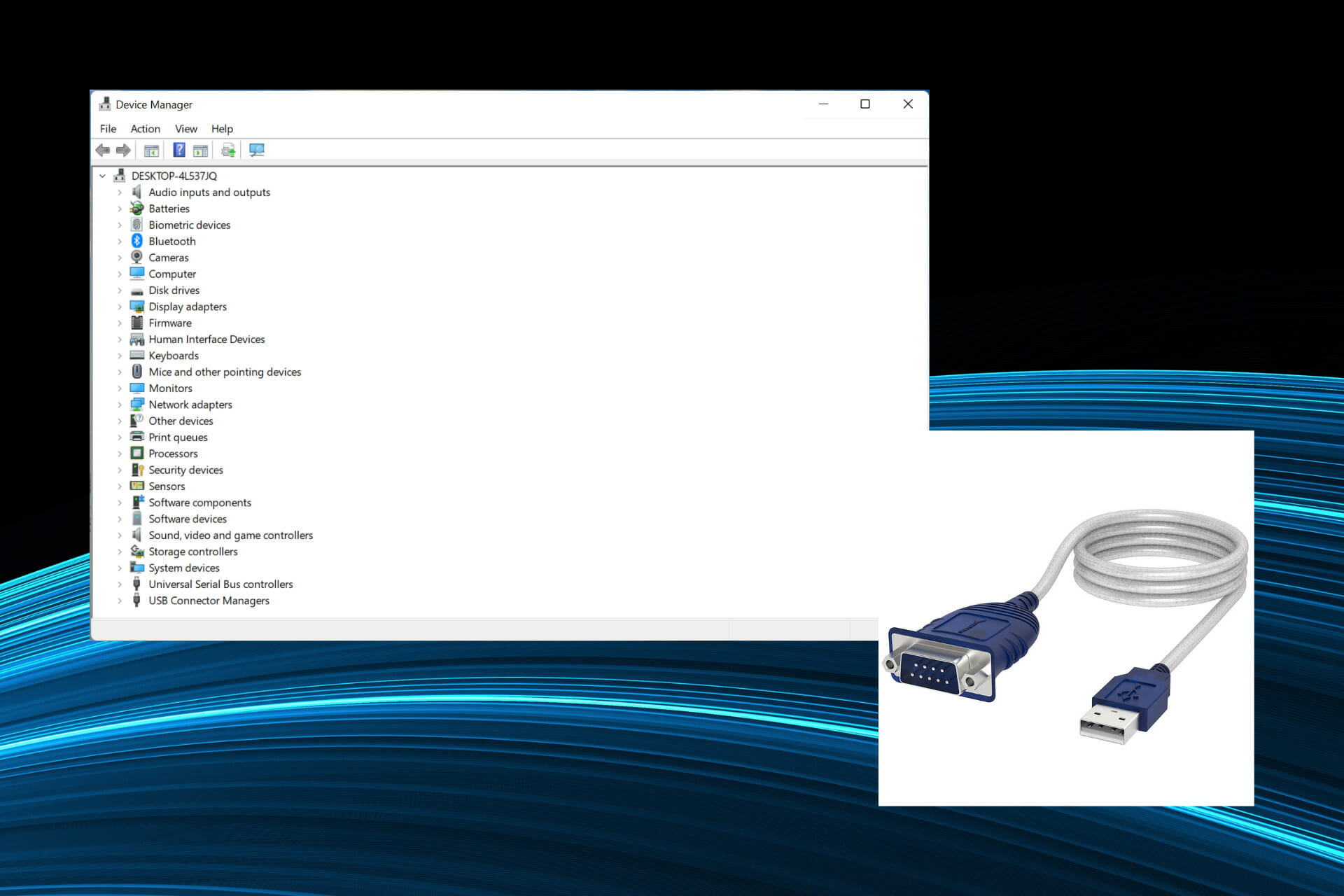Select the Computer tree item label
This screenshot has height=896, width=1344.
172,274
